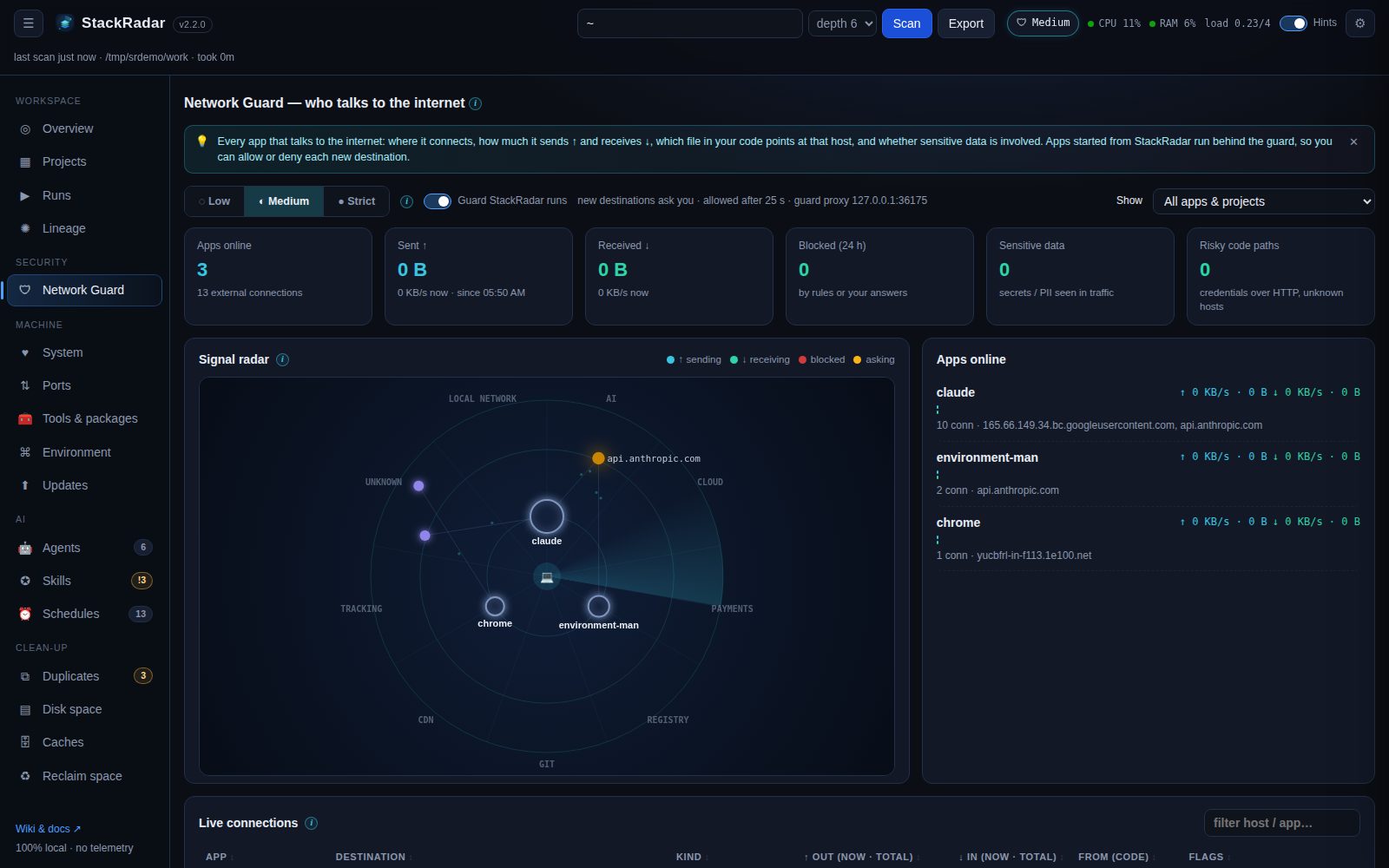Click the filter host / app field
This screenshot has width=1389, height=868.
(1281, 823)
